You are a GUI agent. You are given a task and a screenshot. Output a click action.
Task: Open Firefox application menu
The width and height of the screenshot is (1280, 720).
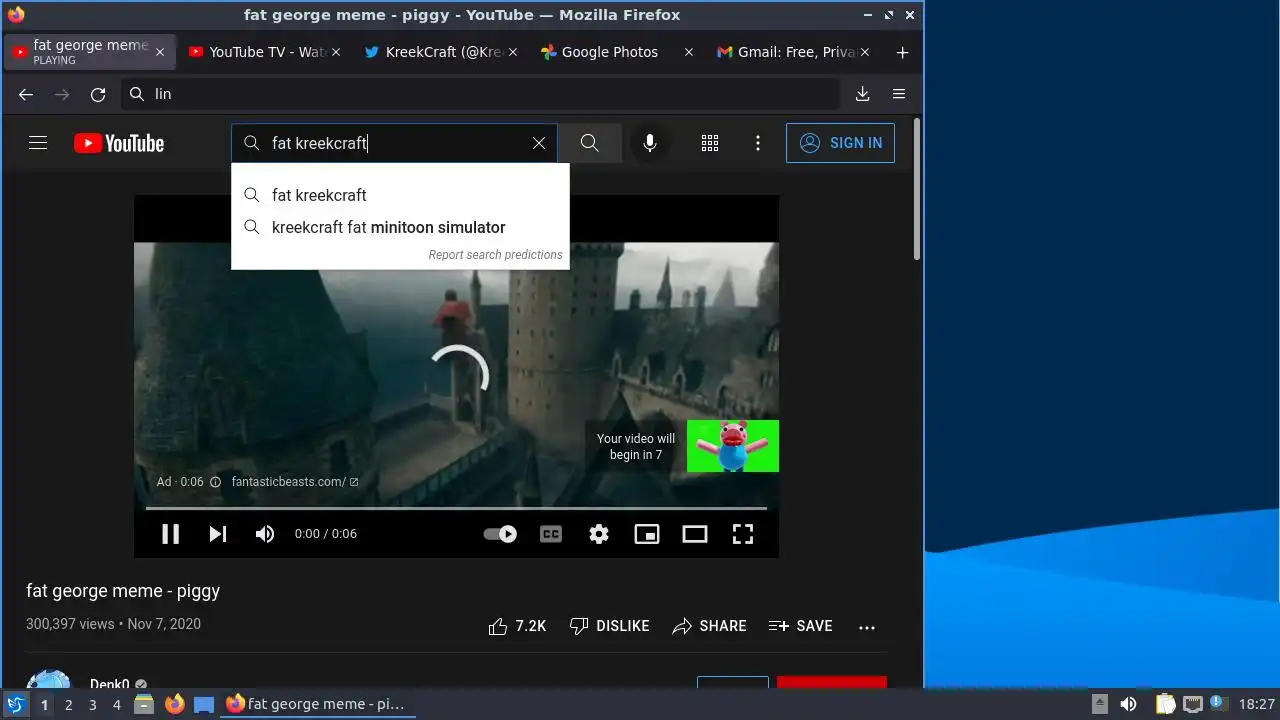tap(899, 94)
